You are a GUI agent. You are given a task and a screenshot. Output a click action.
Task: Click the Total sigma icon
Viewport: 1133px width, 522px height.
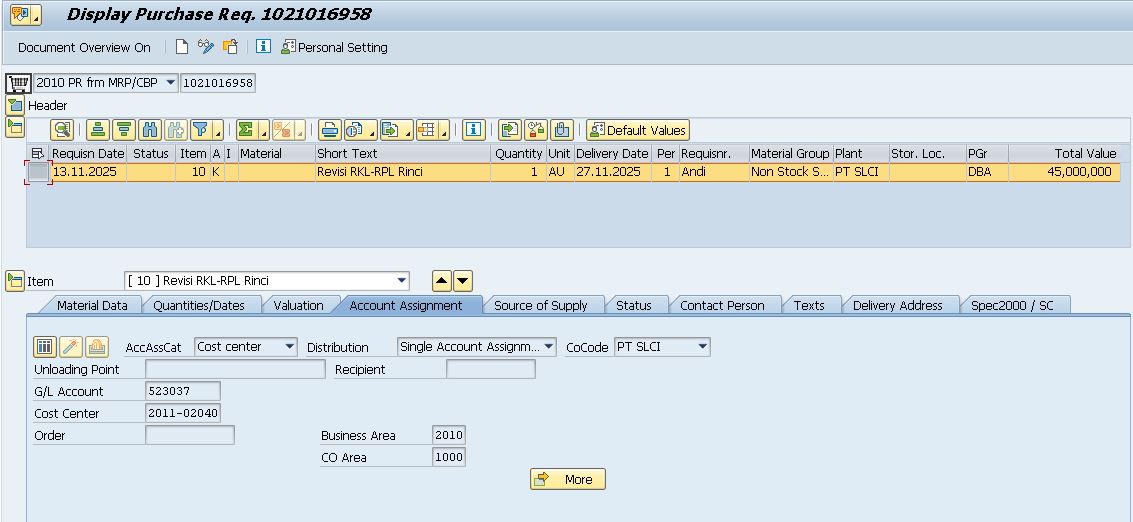(x=246, y=130)
